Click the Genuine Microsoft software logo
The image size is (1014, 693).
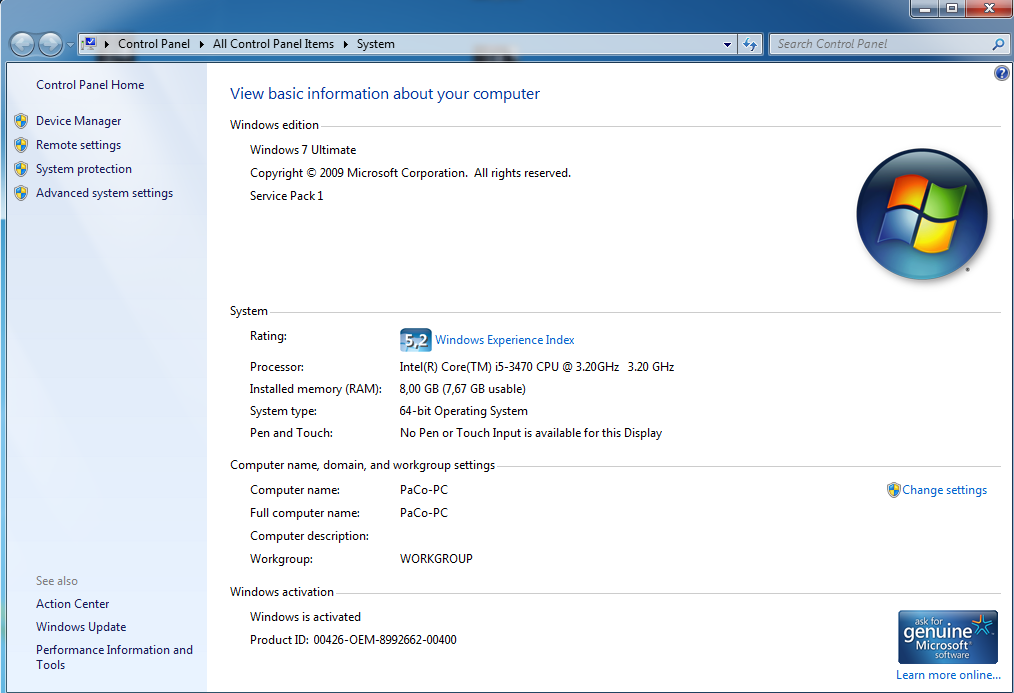[947, 637]
